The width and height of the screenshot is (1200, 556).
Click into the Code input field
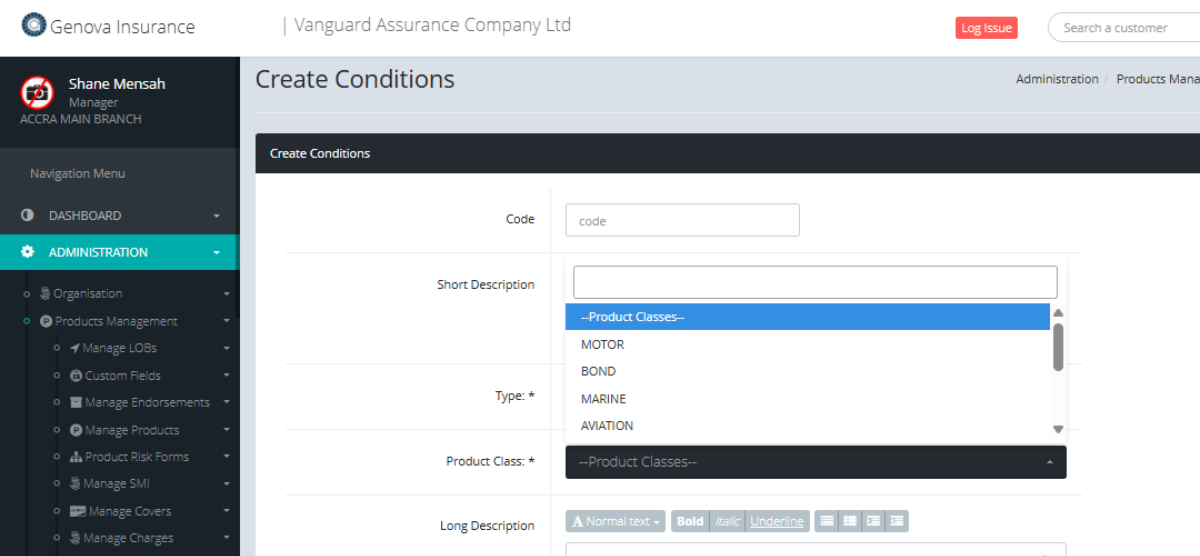click(682, 220)
